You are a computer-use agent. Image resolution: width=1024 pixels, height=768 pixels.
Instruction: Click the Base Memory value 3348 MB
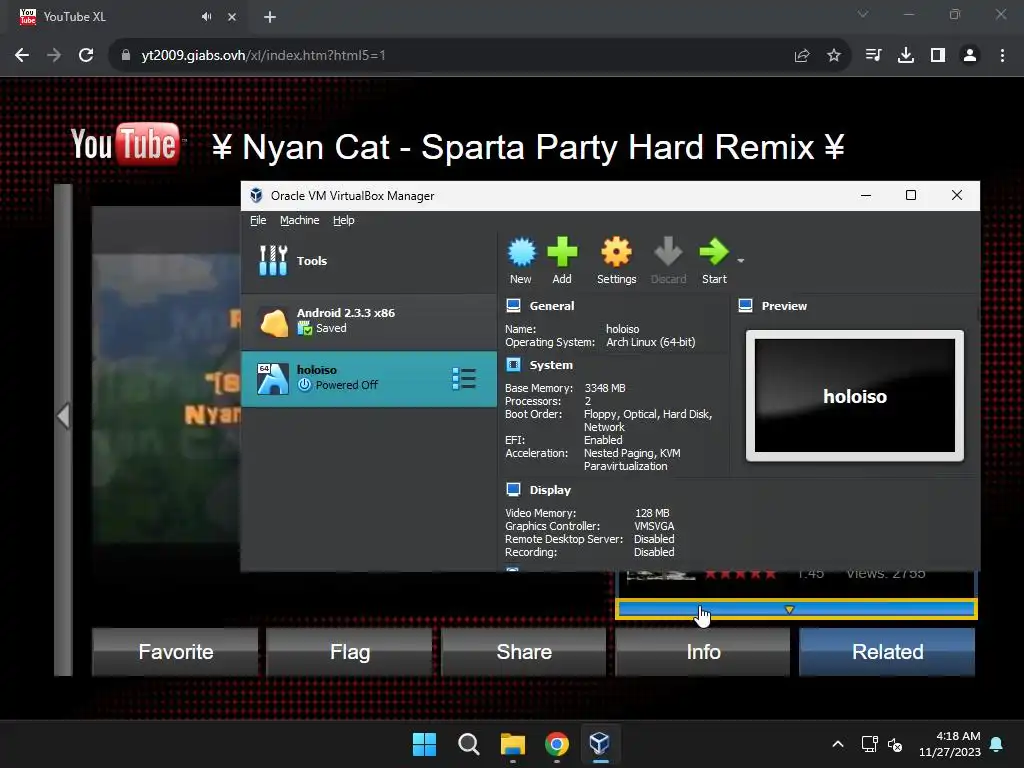tap(605, 388)
